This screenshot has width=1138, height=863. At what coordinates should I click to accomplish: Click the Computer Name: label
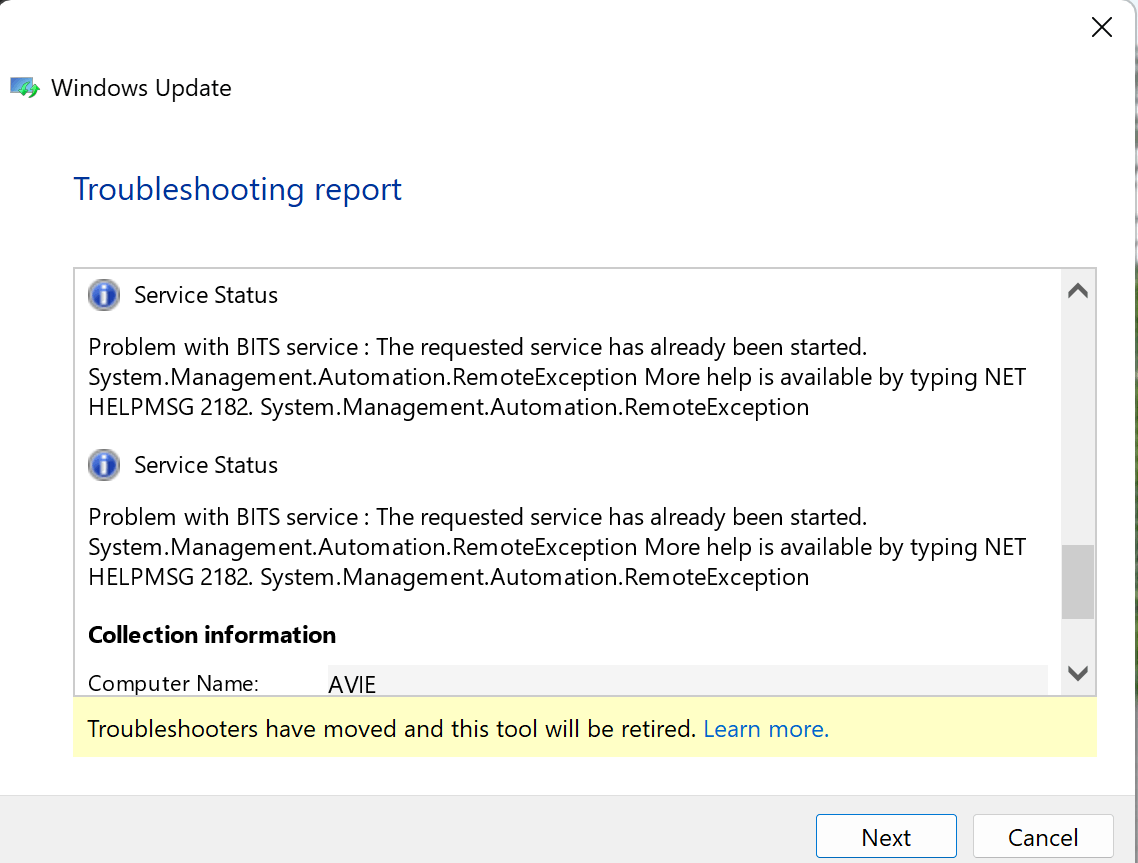click(x=173, y=683)
